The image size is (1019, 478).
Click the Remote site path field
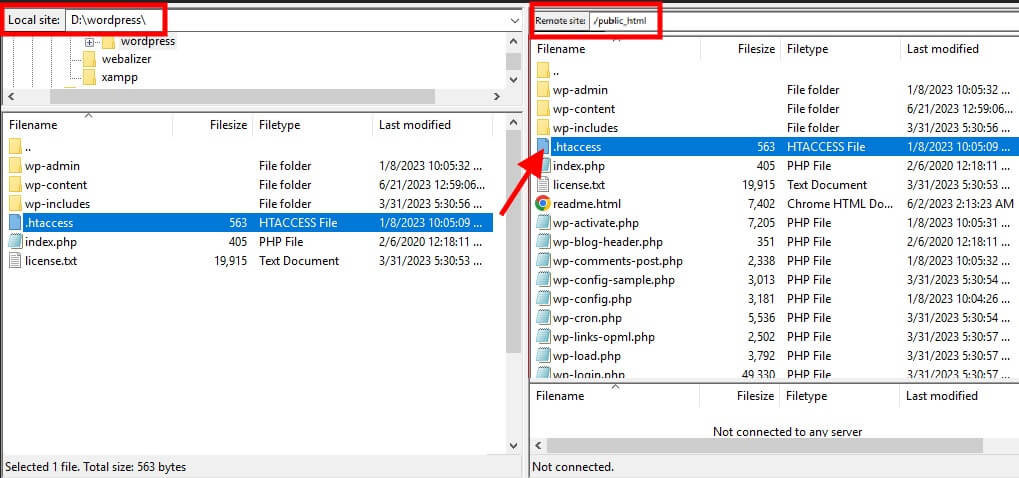pyautogui.click(x=804, y=21)
